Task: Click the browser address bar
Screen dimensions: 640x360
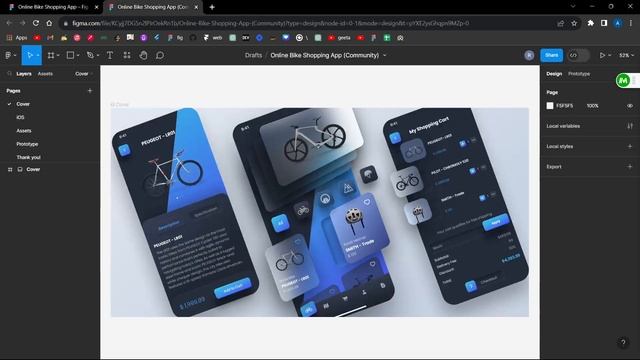Action: click(310, 23)
